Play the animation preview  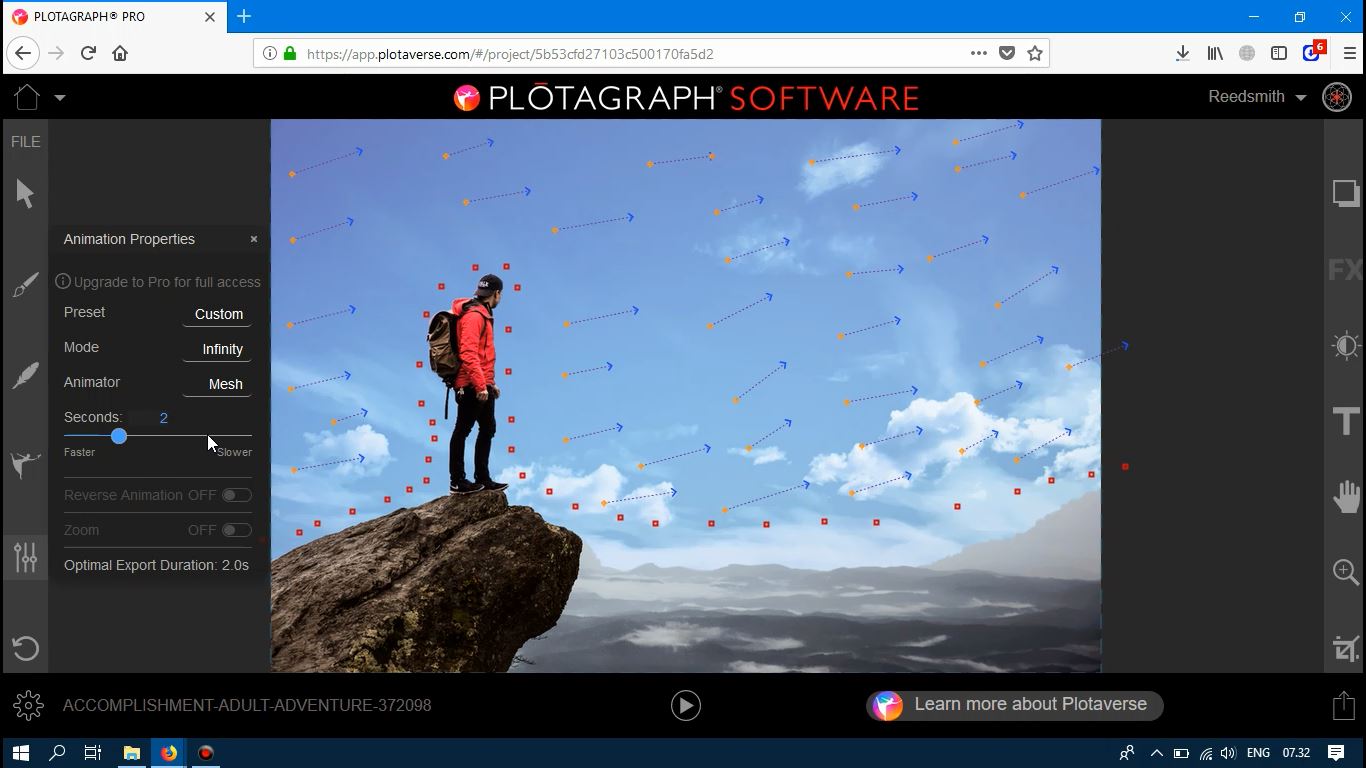685,705
